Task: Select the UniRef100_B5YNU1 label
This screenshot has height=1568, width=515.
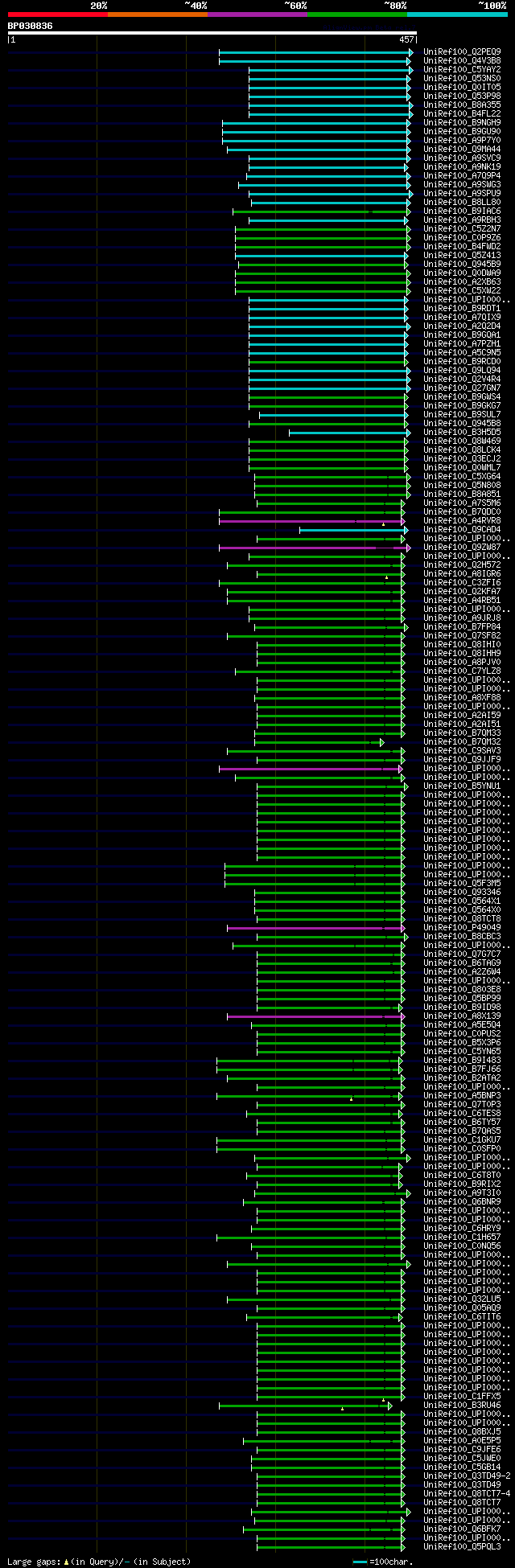Action: (x=462, y=786)
